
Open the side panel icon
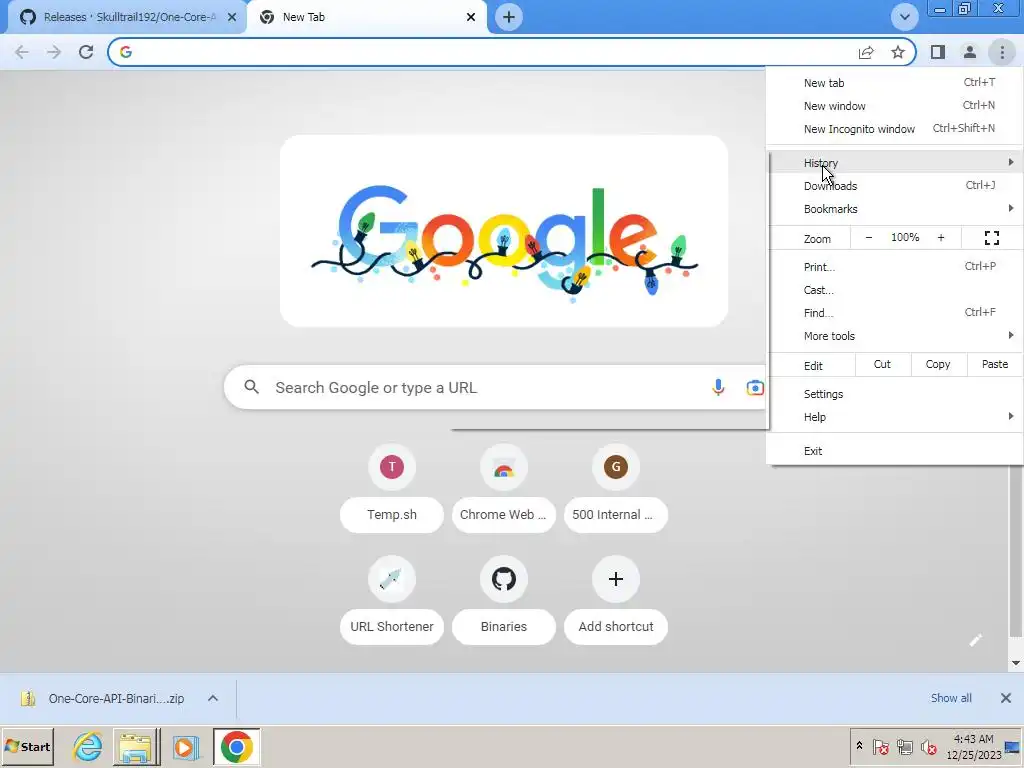(x=938, y=52)
